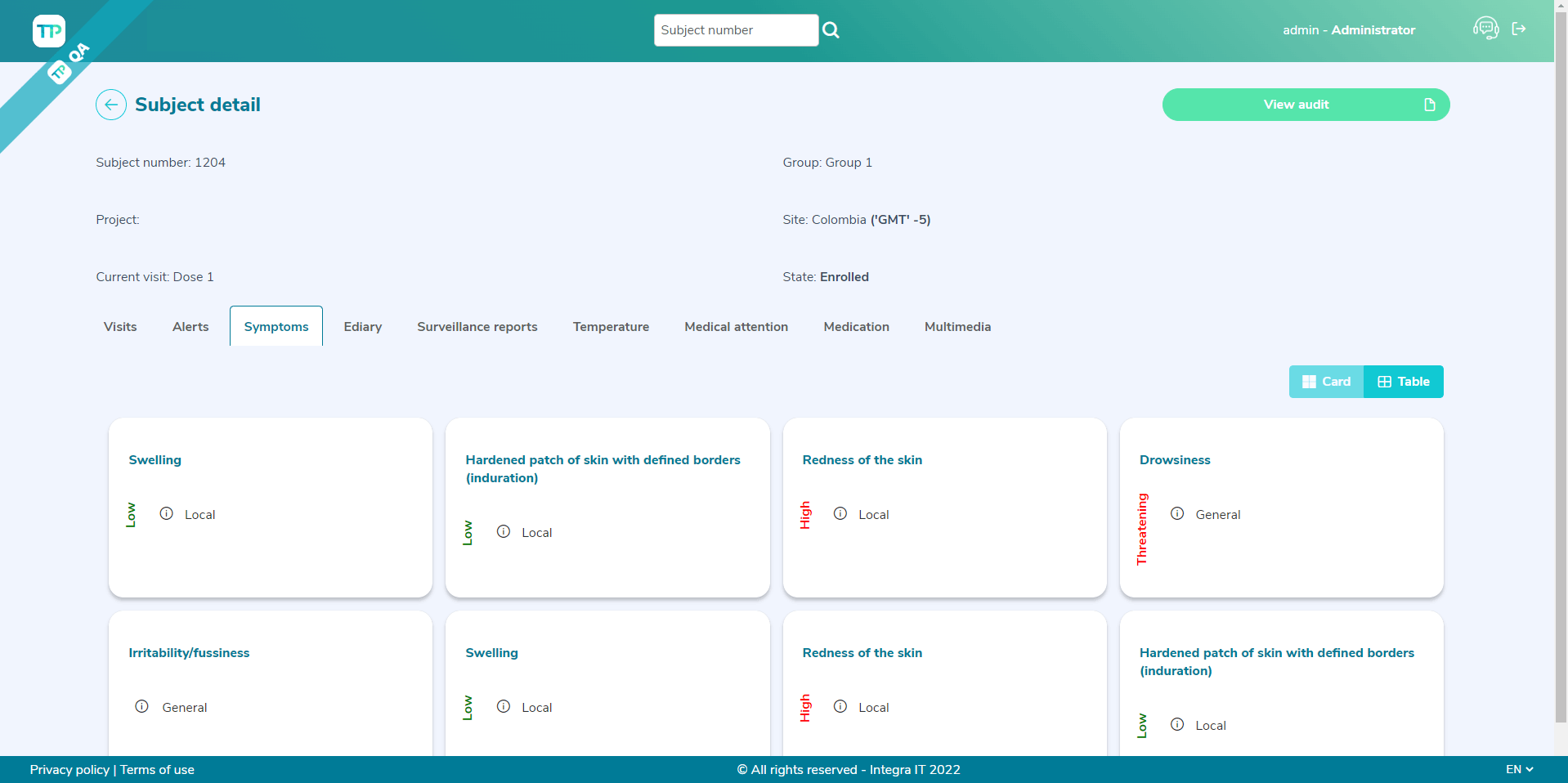Click the search magnifier icon
This screenshot has height=783, width=1568.
[831, 30]
